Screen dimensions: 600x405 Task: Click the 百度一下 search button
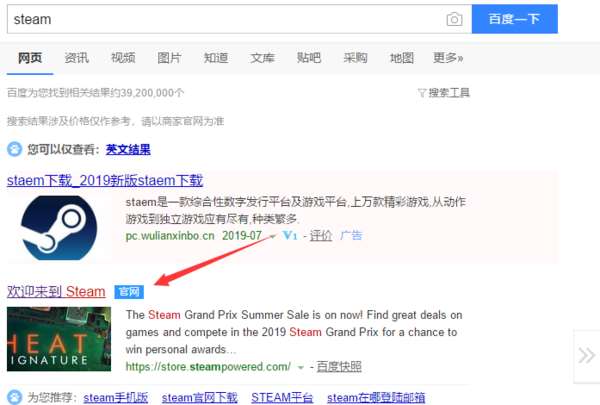point(515,19)
